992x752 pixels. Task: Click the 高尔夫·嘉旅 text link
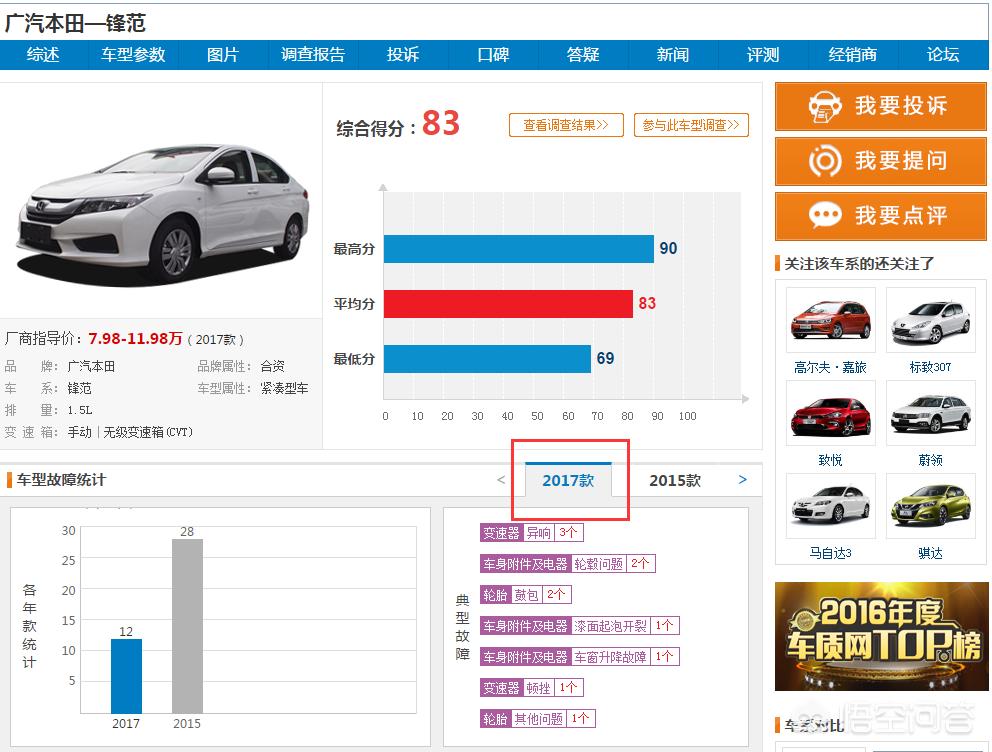click(x=830, y=367)
